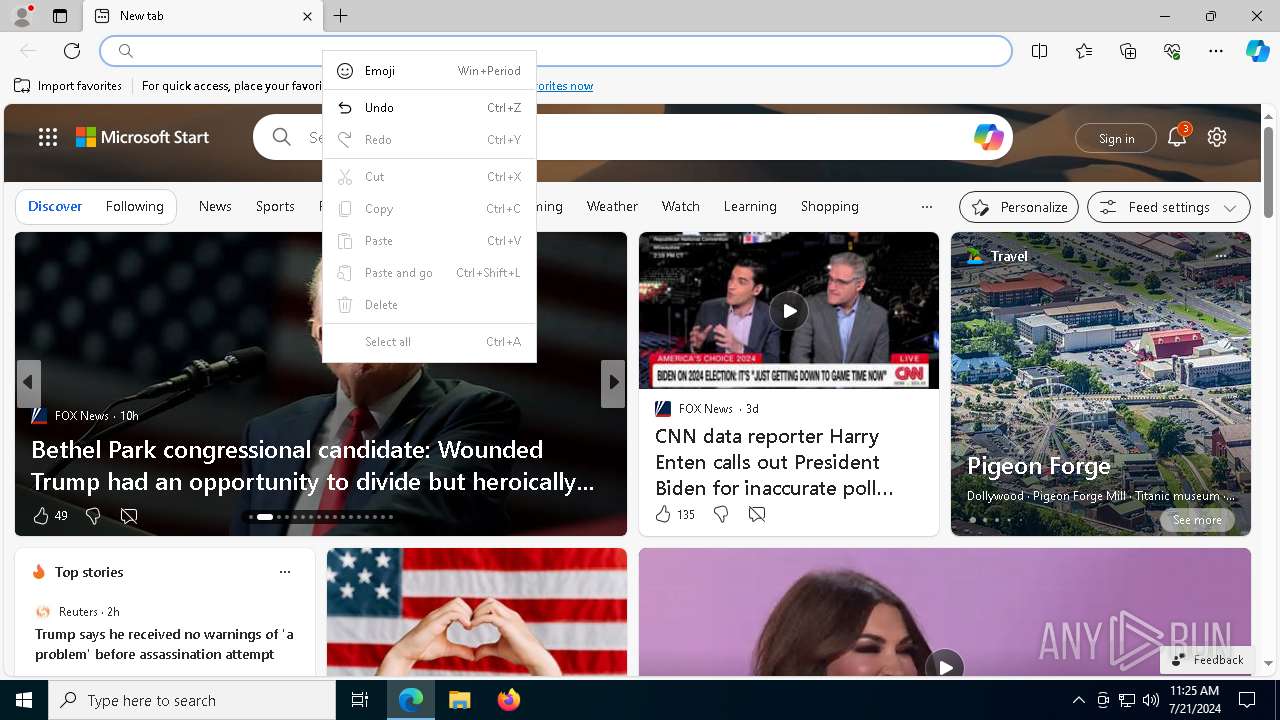Viewport: 1280px width, 720px height.
Task: Open the heart hands flag story thumbnail
Action: (x=477, y=612)
